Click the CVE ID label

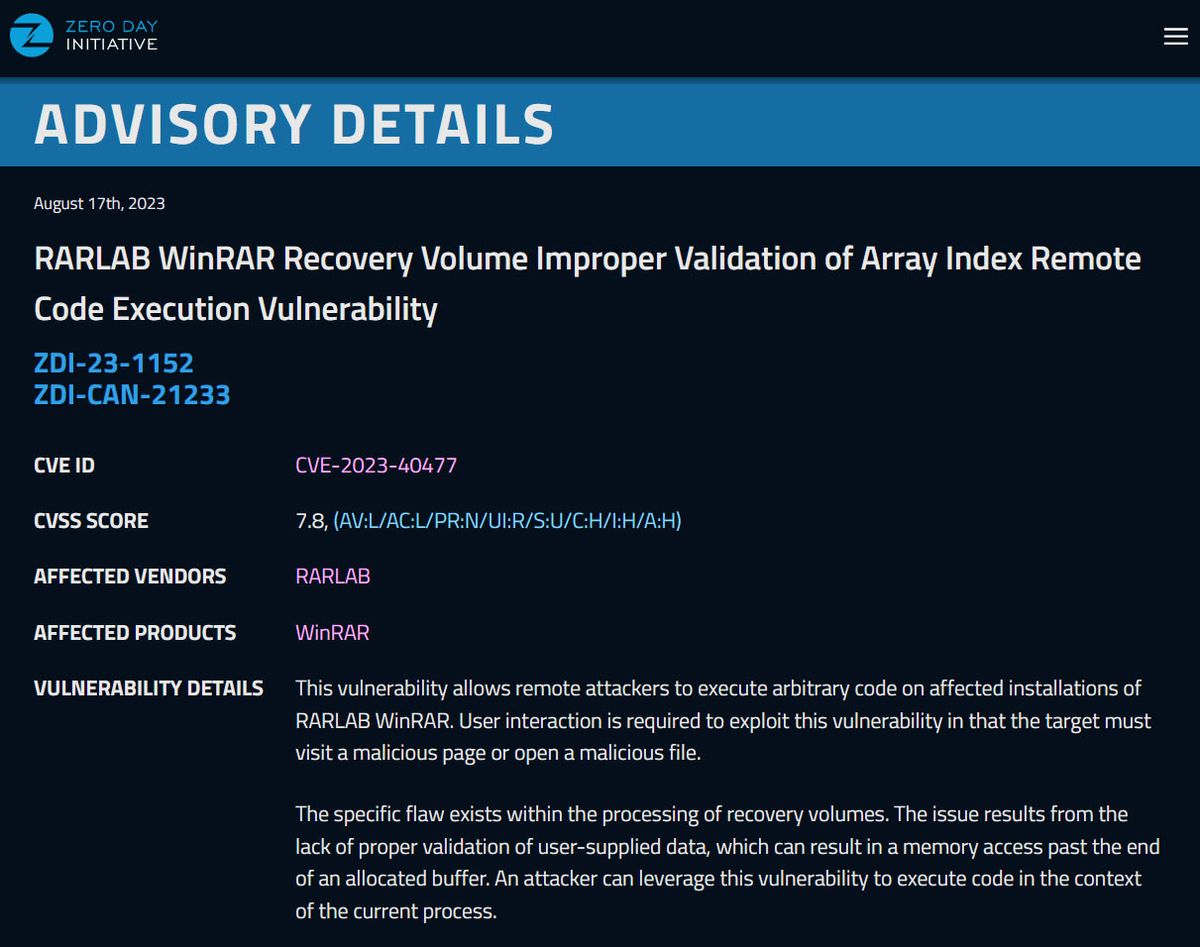64,465
